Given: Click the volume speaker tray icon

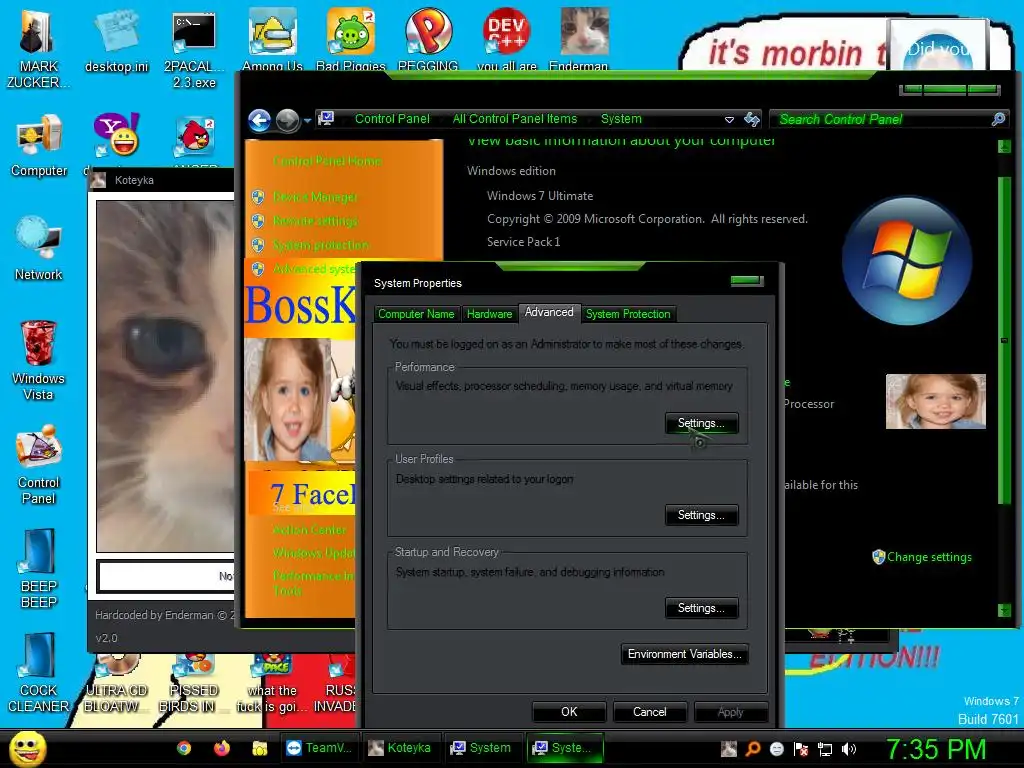Looking at the screenshot, I should [849, 749].
